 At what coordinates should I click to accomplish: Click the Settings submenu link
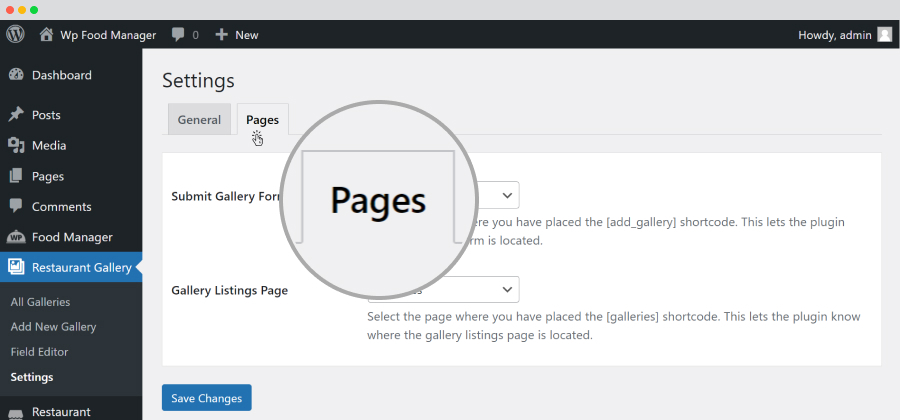point(32,377)
